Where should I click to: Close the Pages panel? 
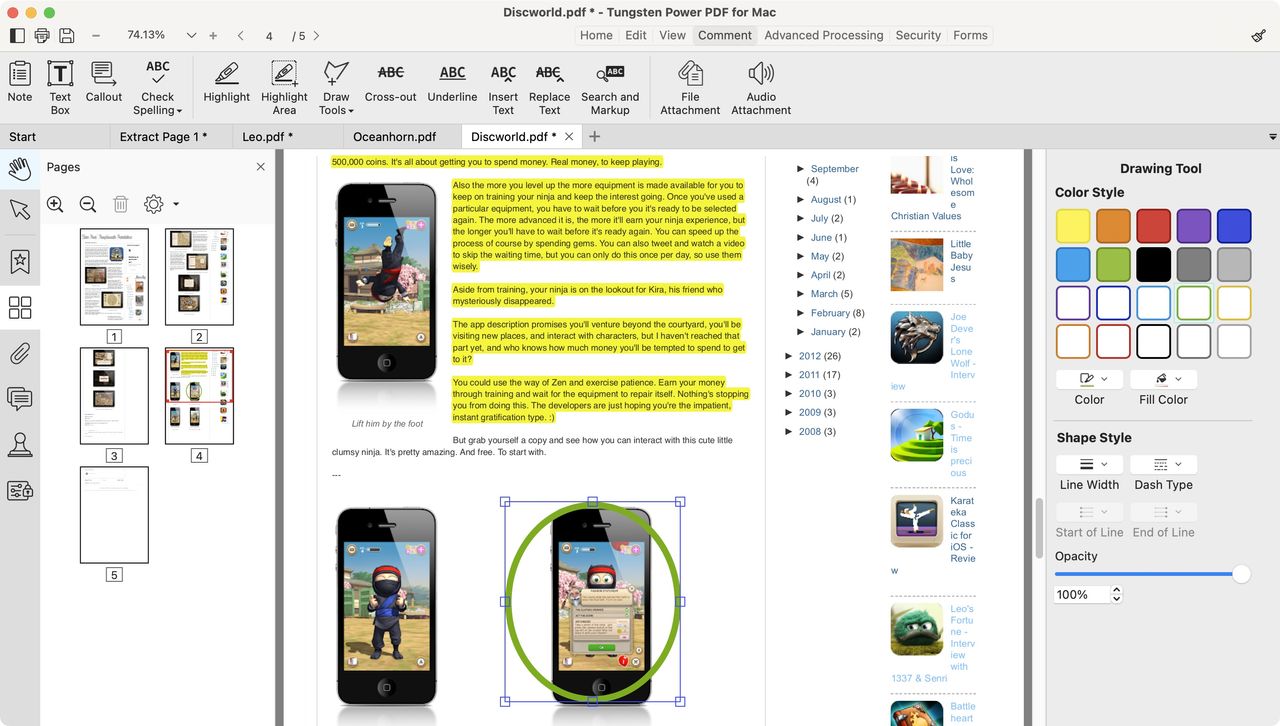[x=261, y=167]
